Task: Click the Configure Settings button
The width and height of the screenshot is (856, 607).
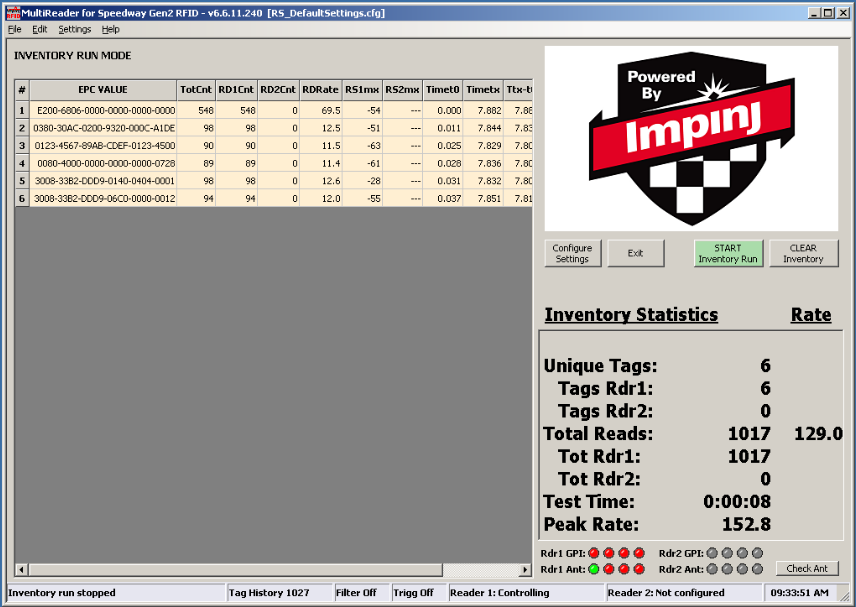Action: click(573, 253)
